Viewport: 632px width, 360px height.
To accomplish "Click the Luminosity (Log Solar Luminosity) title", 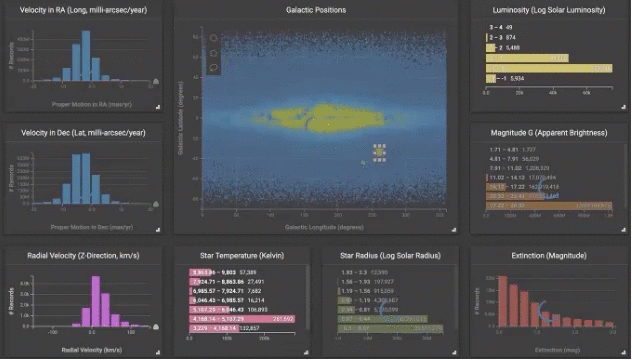I will click(x=549, y=10).
